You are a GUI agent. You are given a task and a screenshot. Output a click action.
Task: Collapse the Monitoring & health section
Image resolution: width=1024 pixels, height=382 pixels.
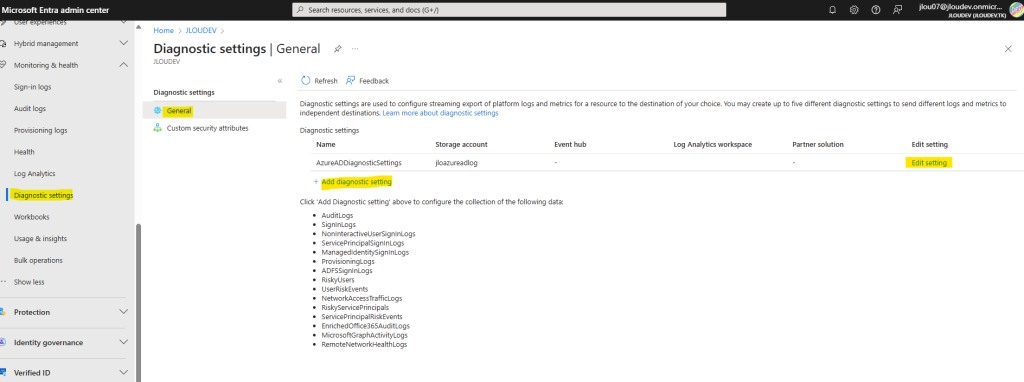pos(123,65)
